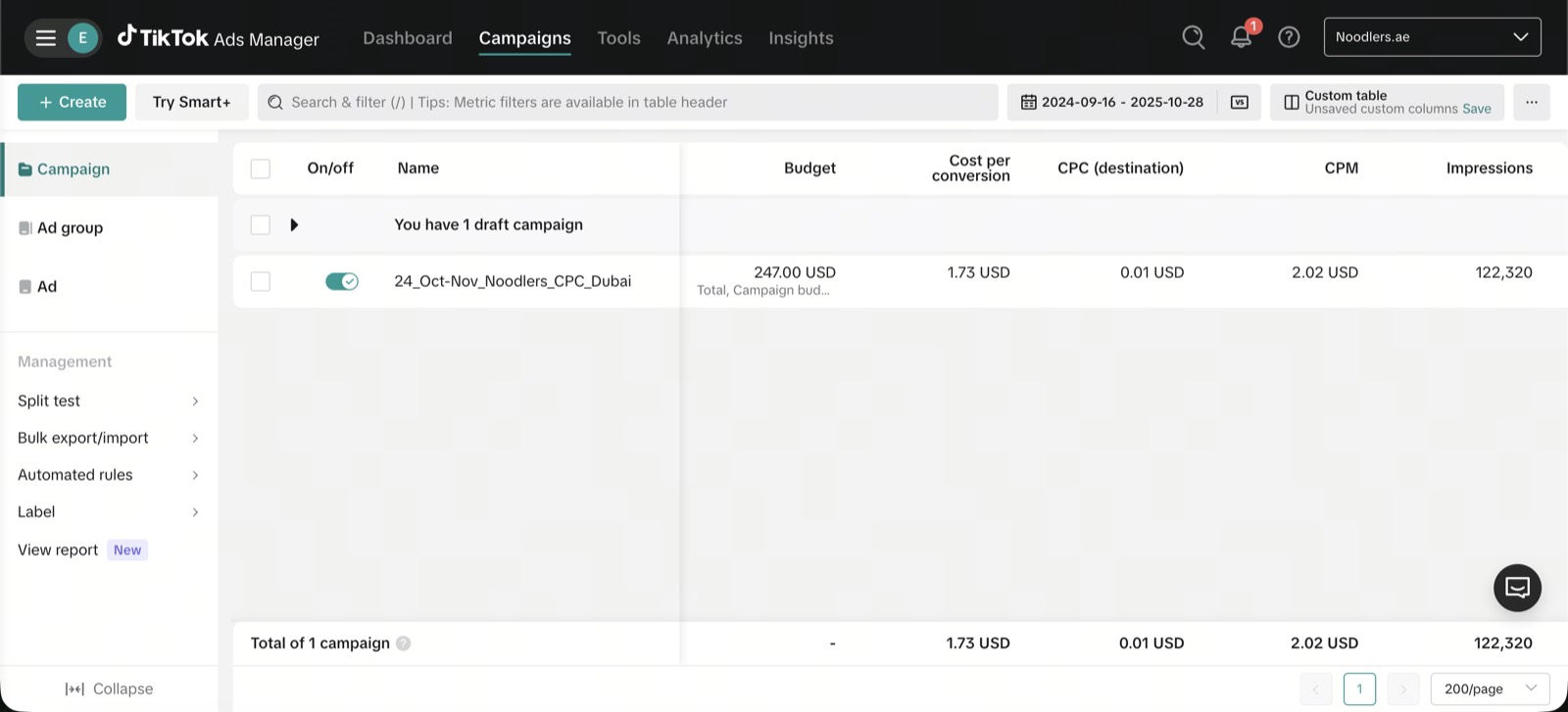Expand the draft campaign row arrow
The image size is (1568, 712).
(294, 225)
